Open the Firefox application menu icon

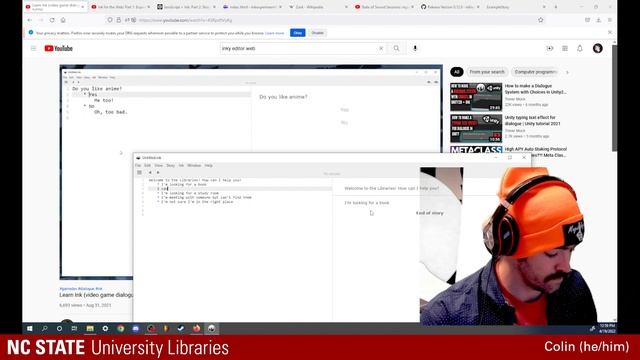(610, 20)
